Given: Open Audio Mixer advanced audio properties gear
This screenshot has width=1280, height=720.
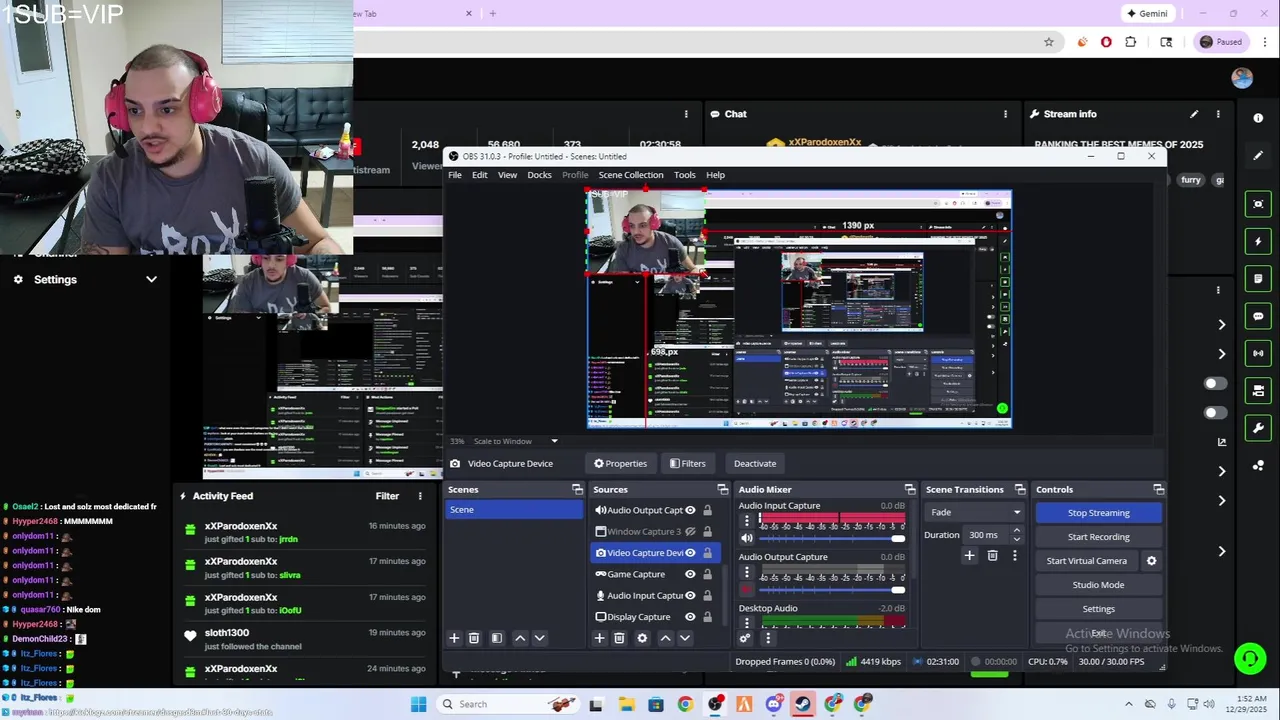Looking at the screenshot, I should tap(745, 638).
